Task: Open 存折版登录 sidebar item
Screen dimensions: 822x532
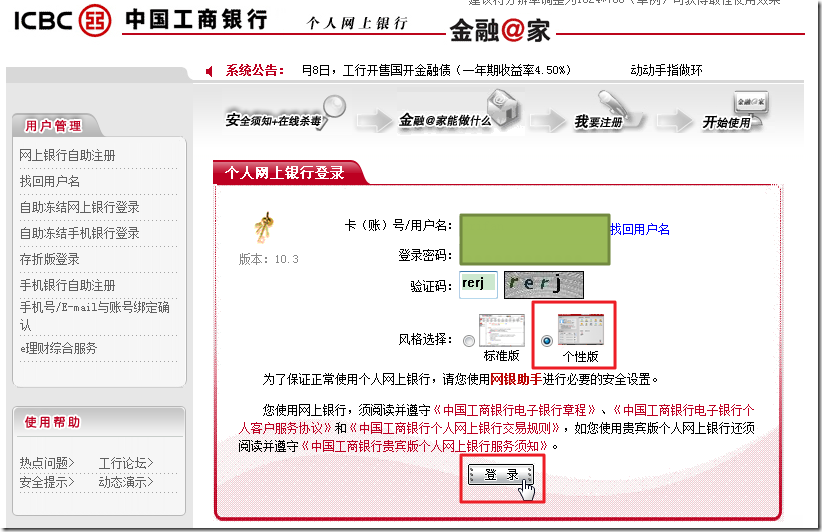Action: coord(50,259)
